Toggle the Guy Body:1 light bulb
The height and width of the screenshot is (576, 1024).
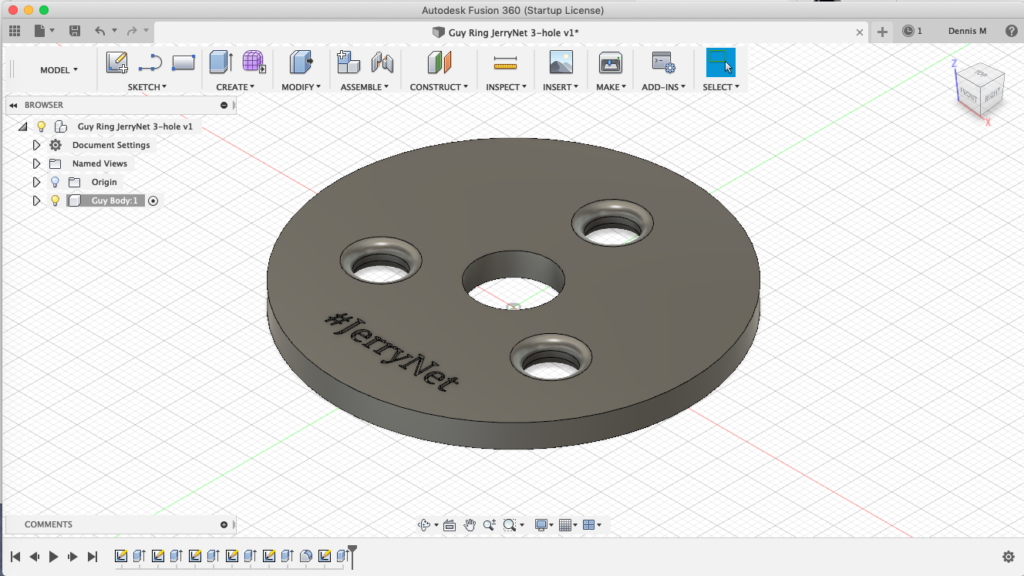coord(55,200)
